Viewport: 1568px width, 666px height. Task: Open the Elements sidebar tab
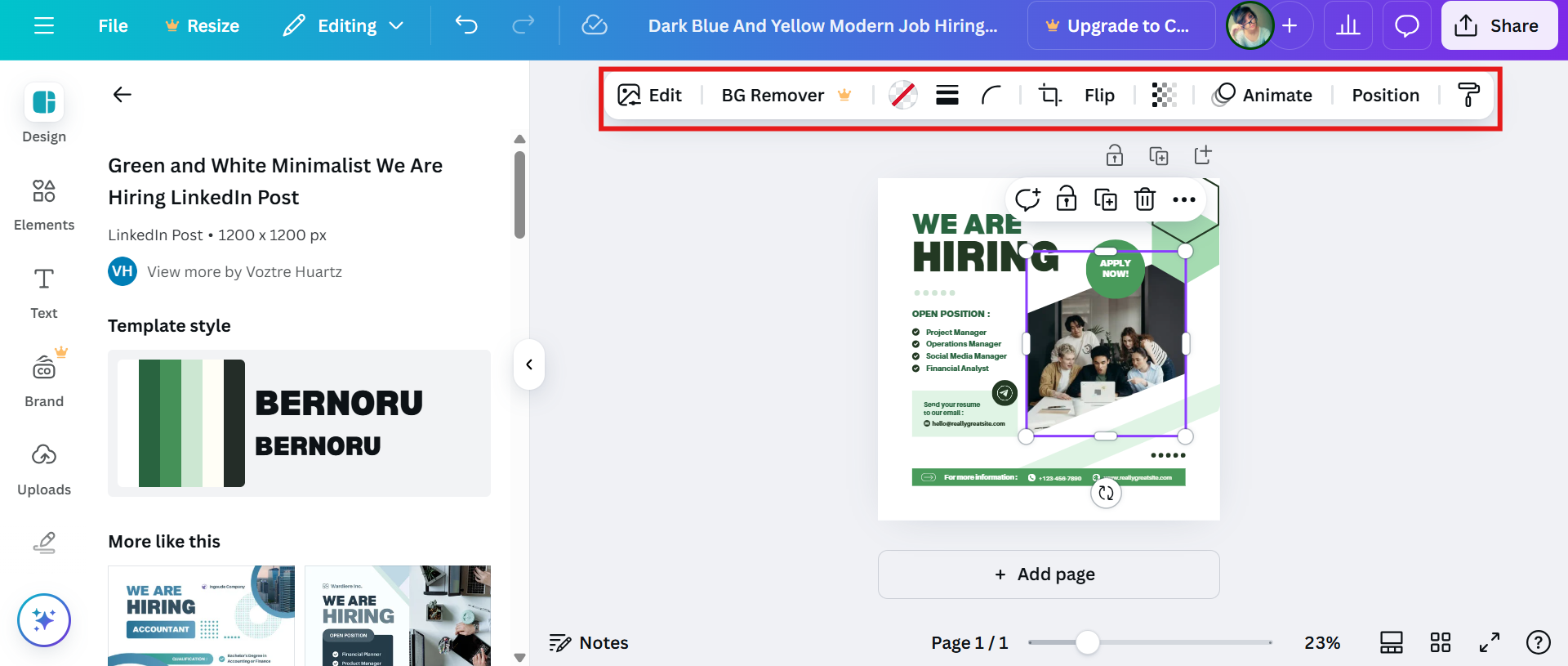click(44, 205)
